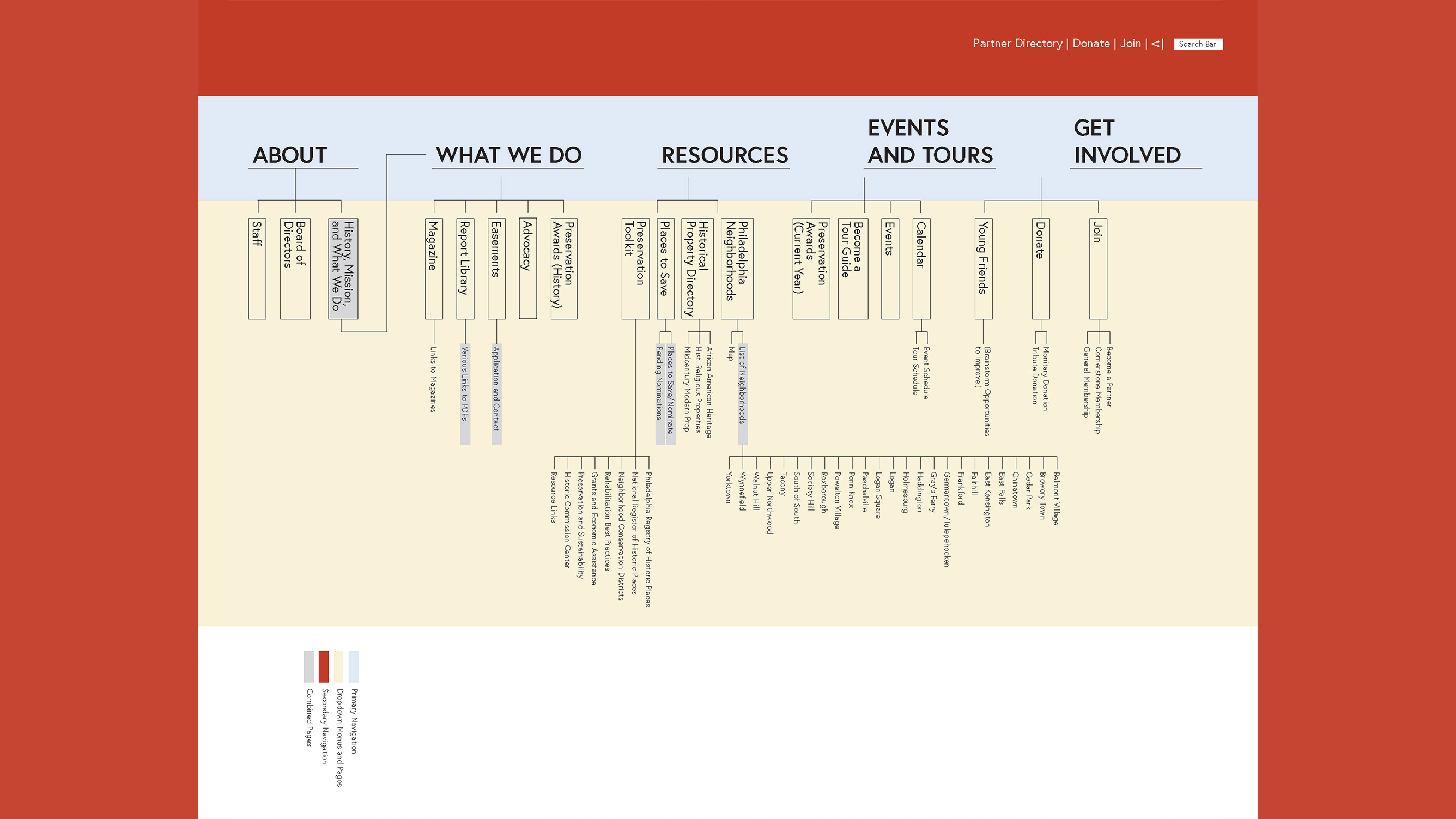
Task: Select the RESOURCES navigation heading
Action: point(725,155)
